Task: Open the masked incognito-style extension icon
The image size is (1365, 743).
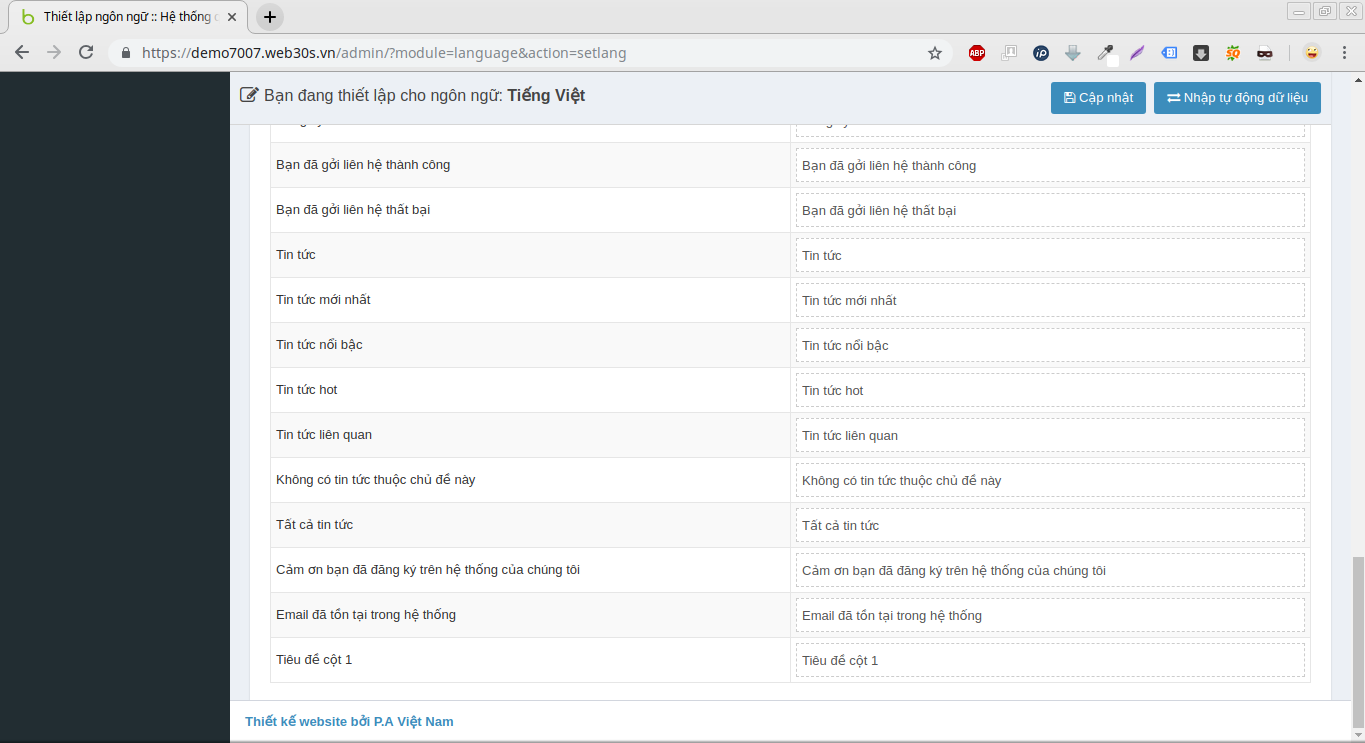Action: click(1265, 53)
